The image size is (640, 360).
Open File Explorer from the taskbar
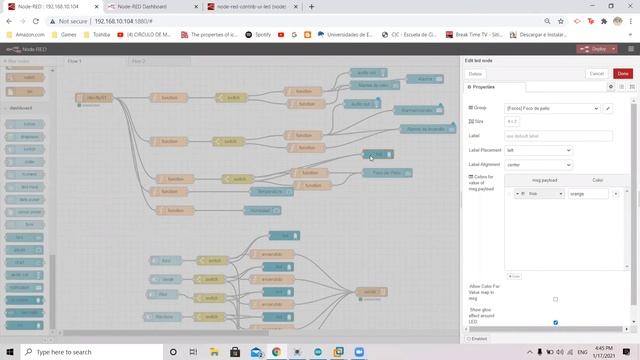tap(214, 352)
